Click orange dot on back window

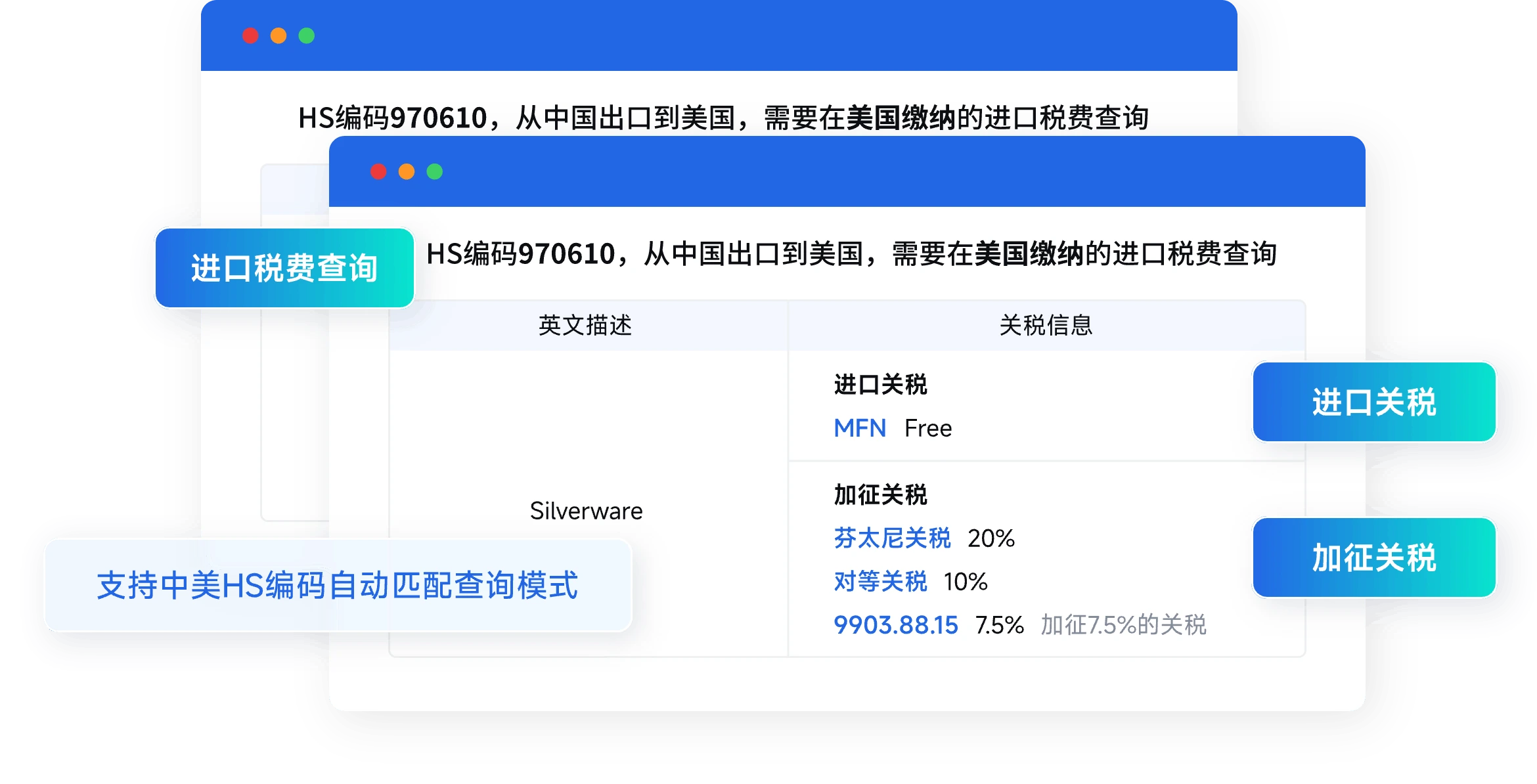(278, 35)
